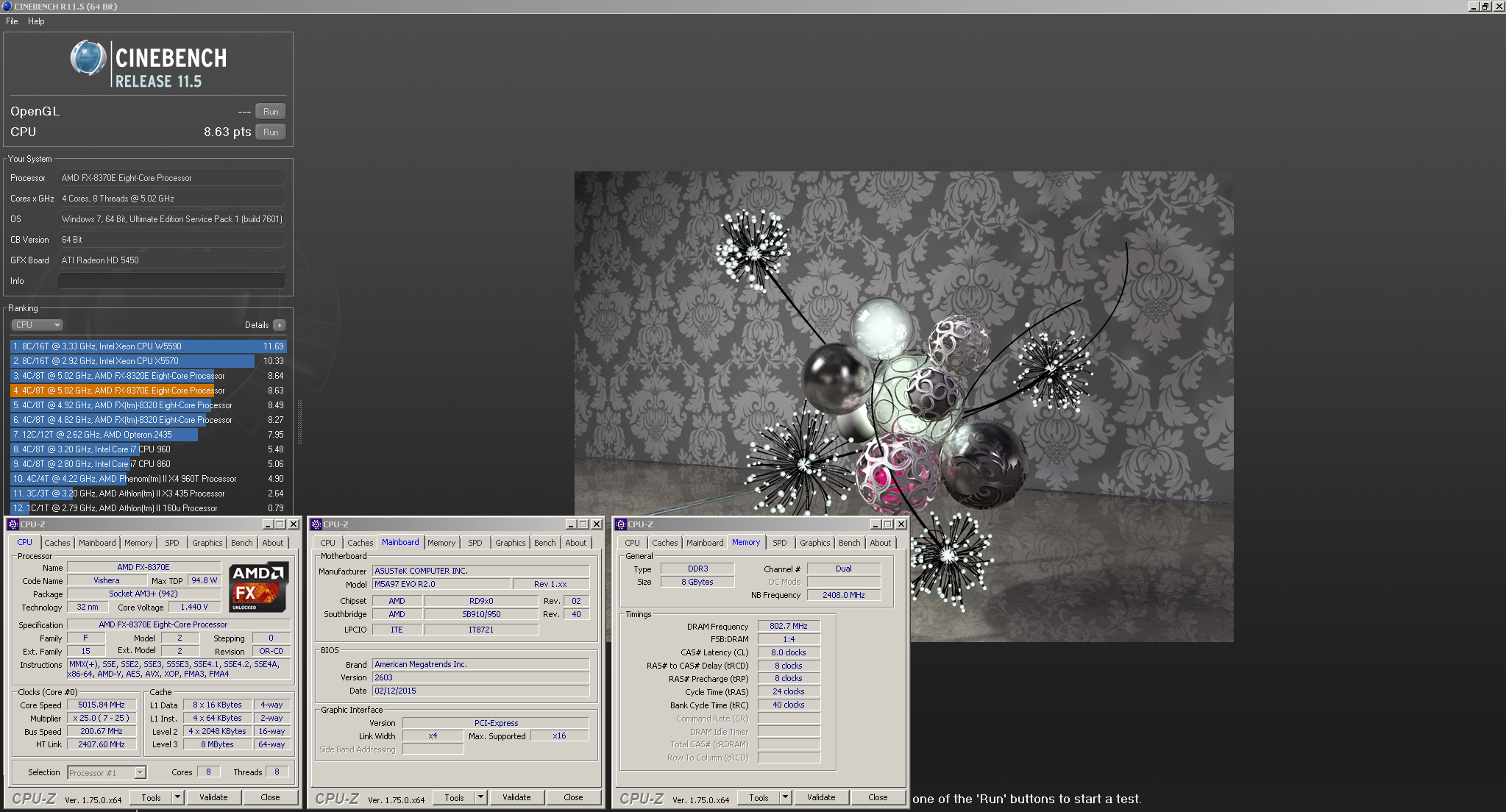Click the Ranking panel resize grip
Screen dimensions: 1506x812
click(299, 421)
